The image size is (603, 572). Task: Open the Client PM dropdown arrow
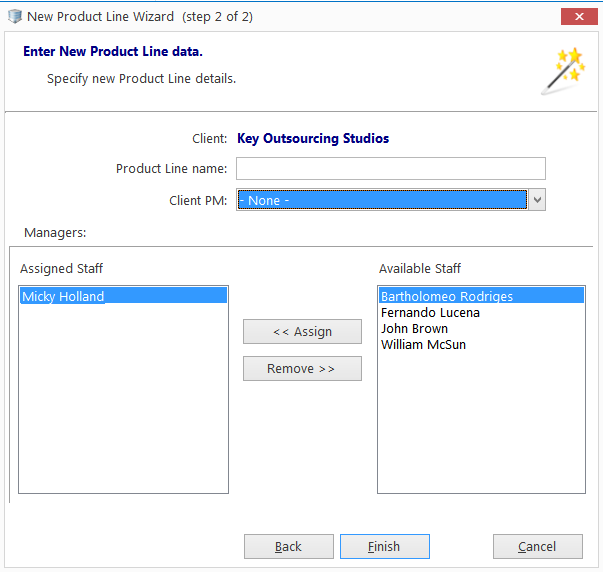(x=537, y=200)
